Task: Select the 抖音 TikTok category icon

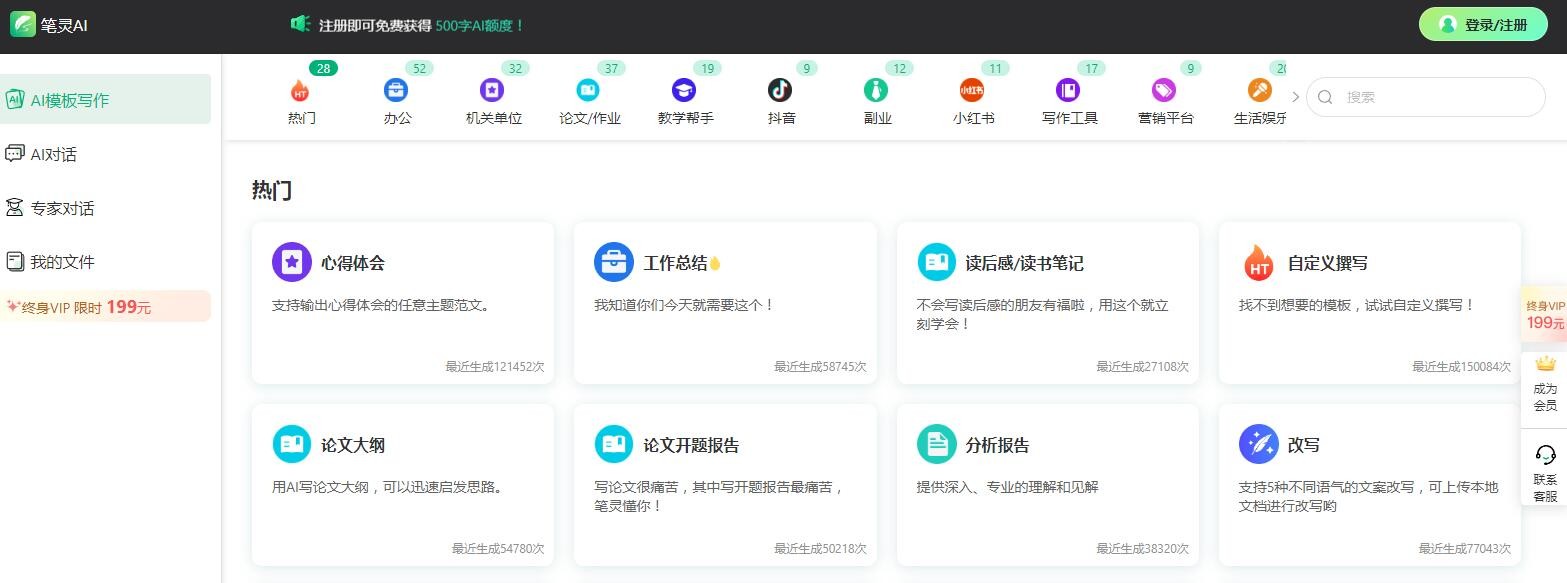Action: pyautogui.click(x=780, y=90)
